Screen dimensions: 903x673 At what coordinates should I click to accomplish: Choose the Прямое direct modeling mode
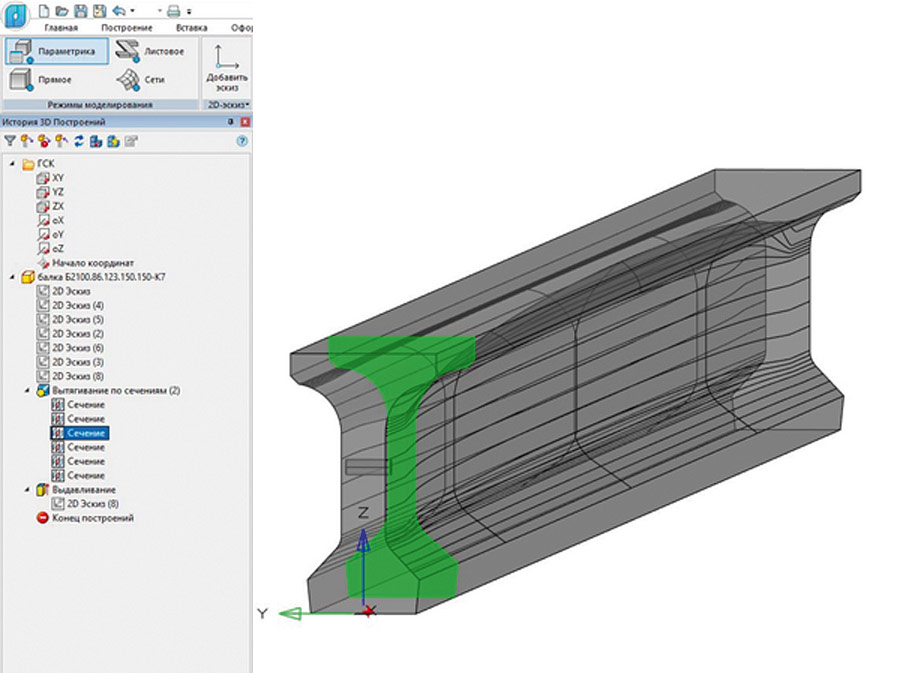(46, 79)
